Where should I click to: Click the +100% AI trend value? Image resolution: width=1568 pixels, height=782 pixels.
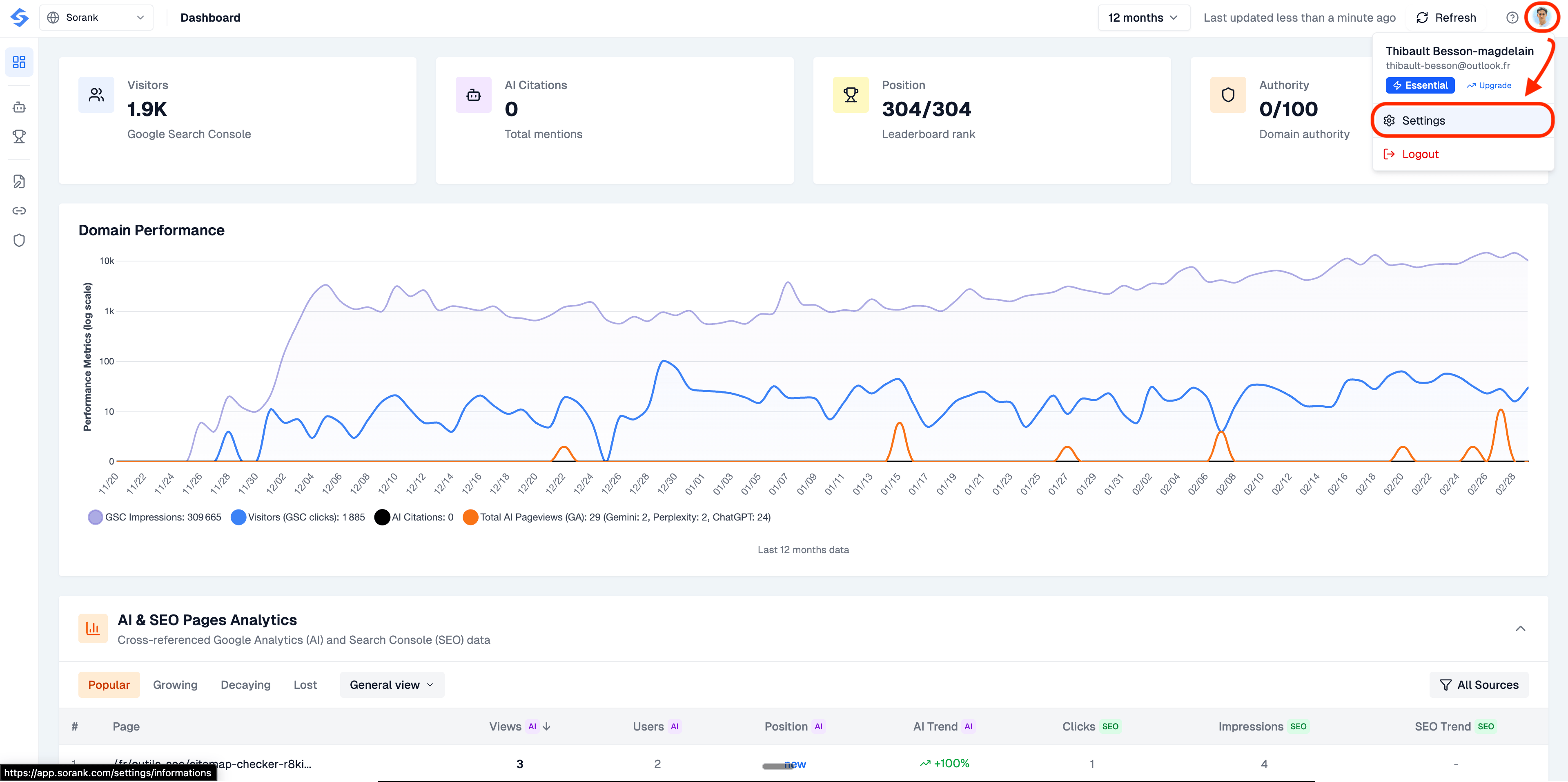[945, 764]
